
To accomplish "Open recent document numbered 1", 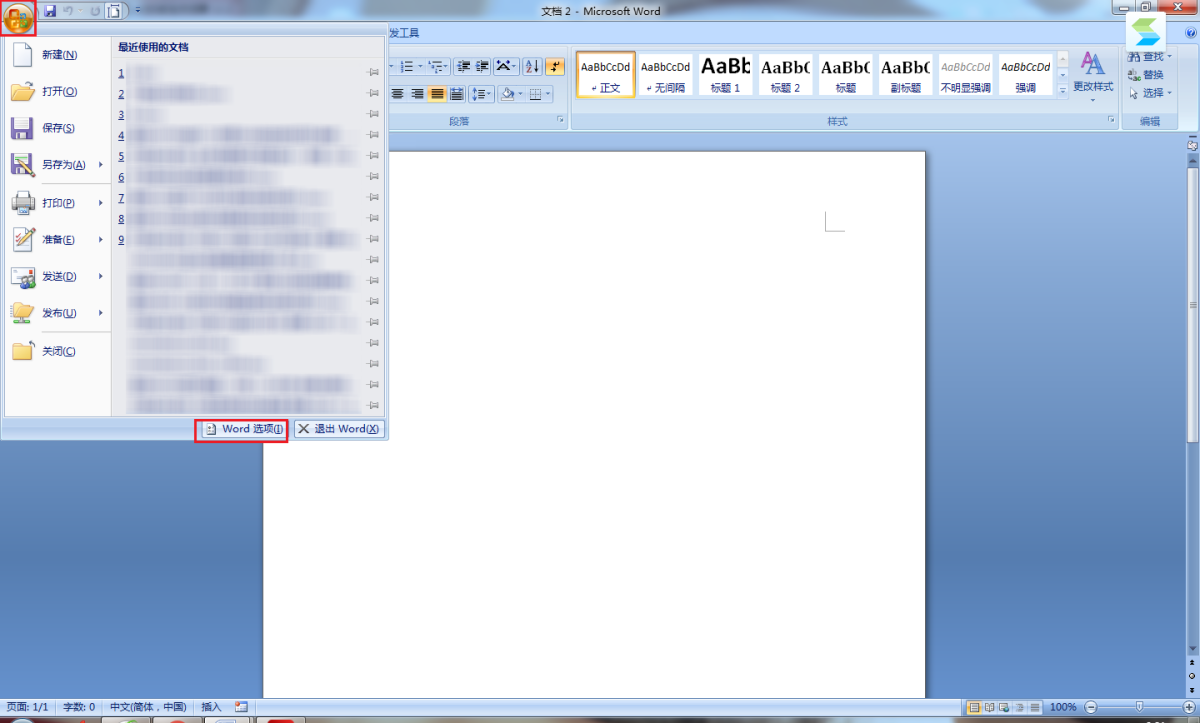I will tap(248, 73).
